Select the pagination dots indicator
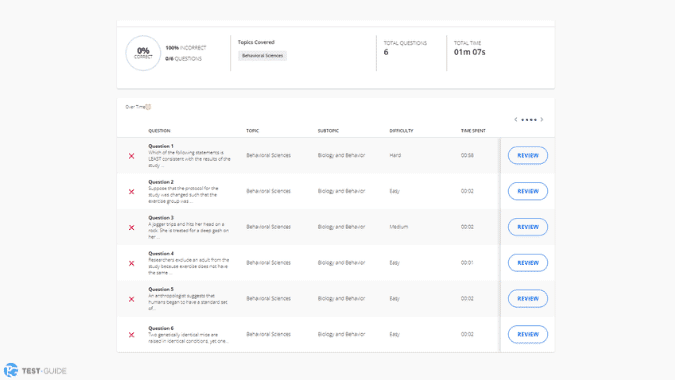The width and height of the screenshot is (675, 380). [x=529, y=120]
